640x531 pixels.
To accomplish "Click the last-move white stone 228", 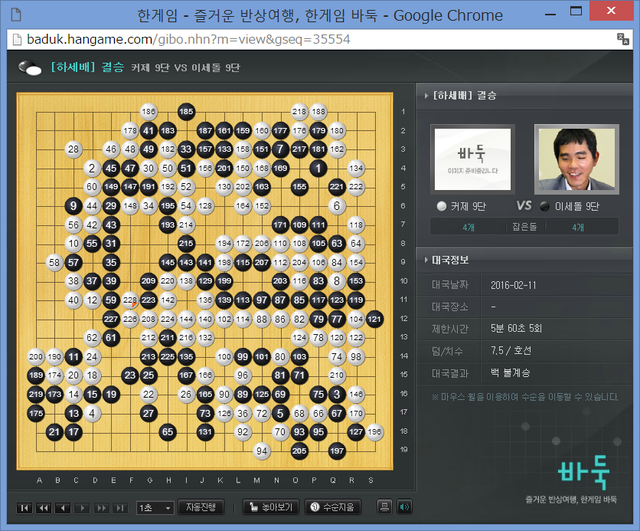I will (x=130, y=300).
